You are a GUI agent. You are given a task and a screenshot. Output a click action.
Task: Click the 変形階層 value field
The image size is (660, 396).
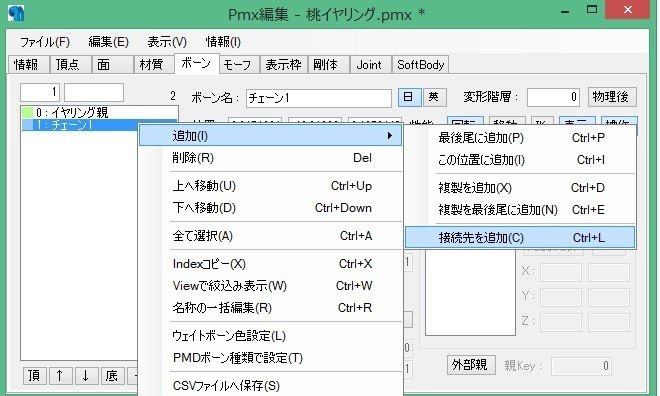tap(553, 97)
